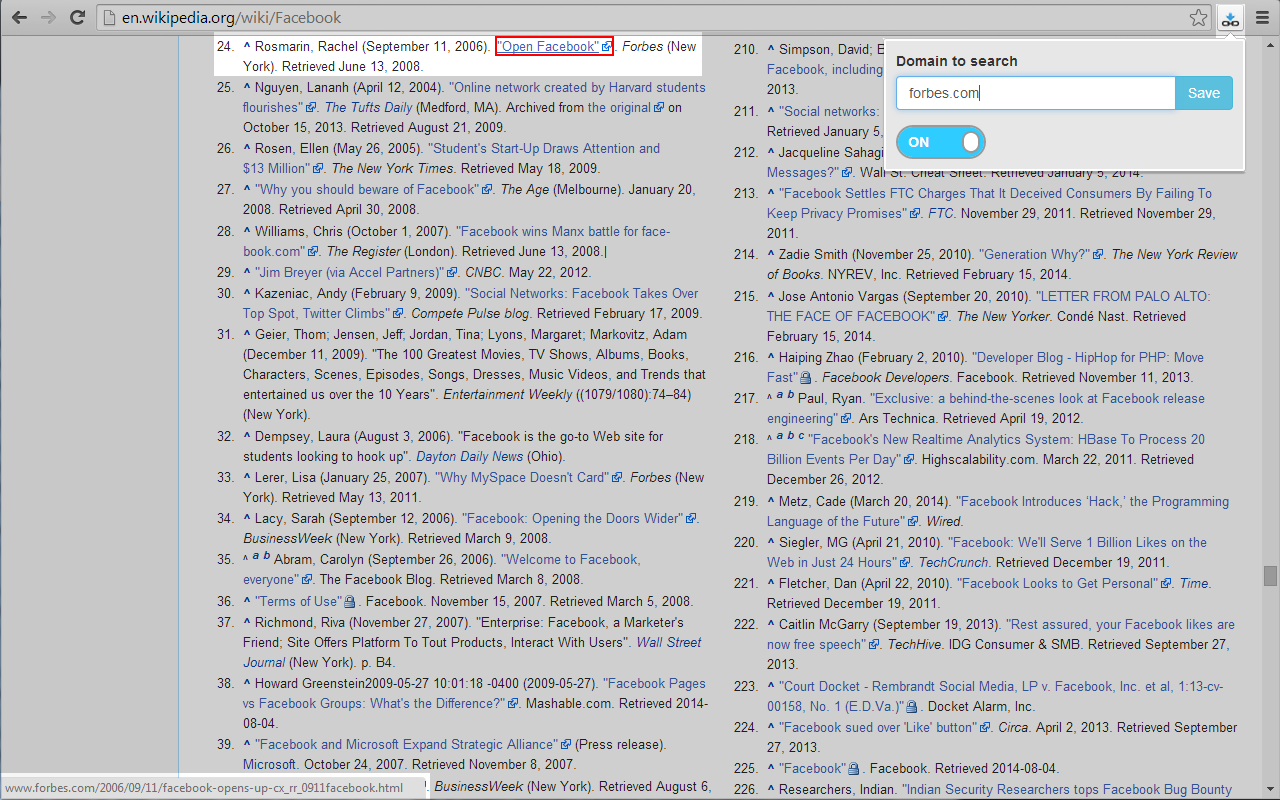Open Dayton Daily News link
Viewport: 1280px width, 800px height.
[469, 456]
